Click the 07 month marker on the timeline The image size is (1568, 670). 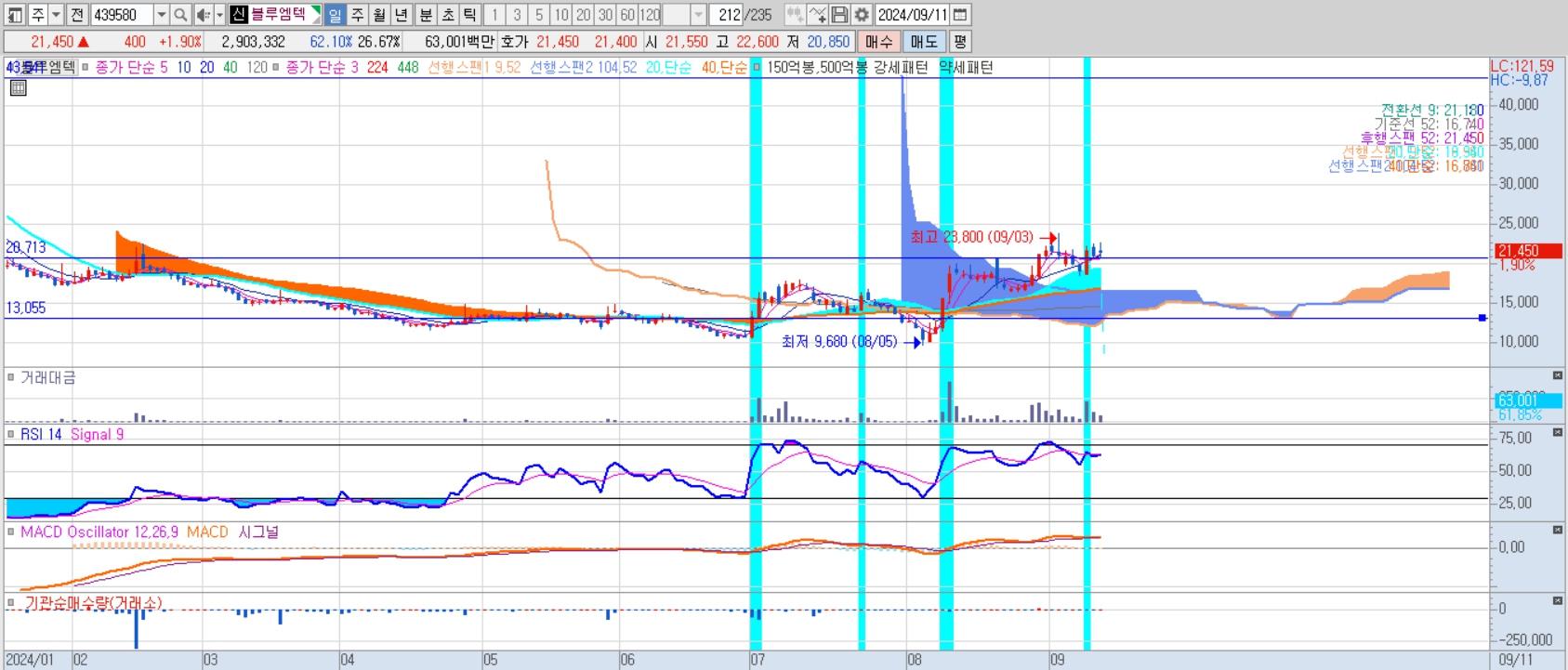(x=758, y=660)
